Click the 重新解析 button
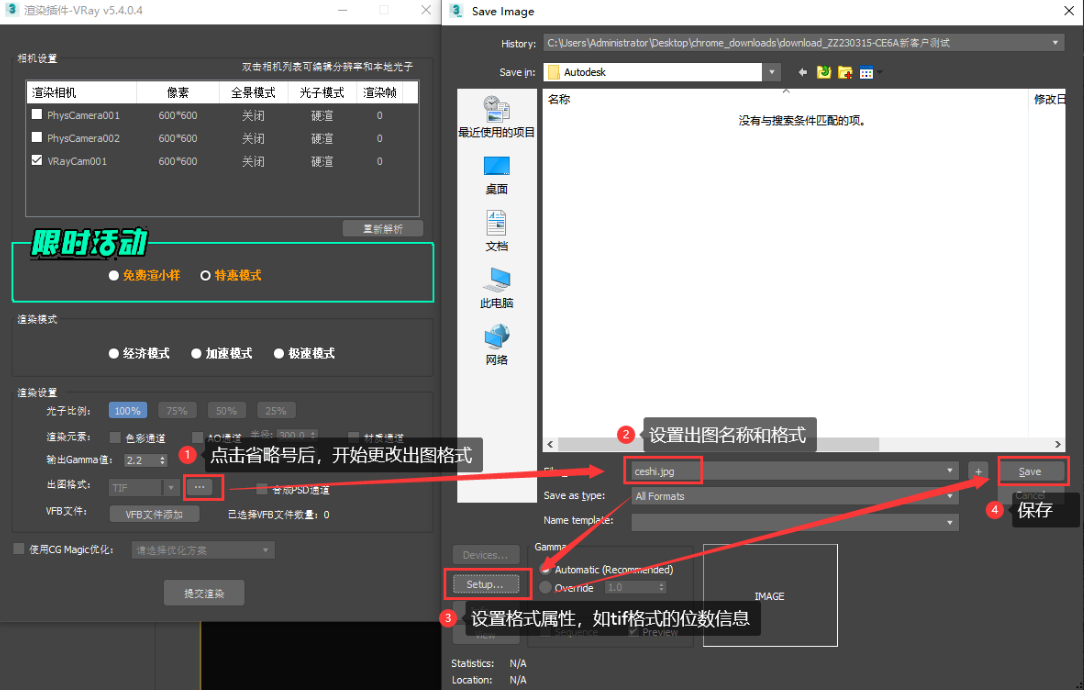 pos(383,229)
